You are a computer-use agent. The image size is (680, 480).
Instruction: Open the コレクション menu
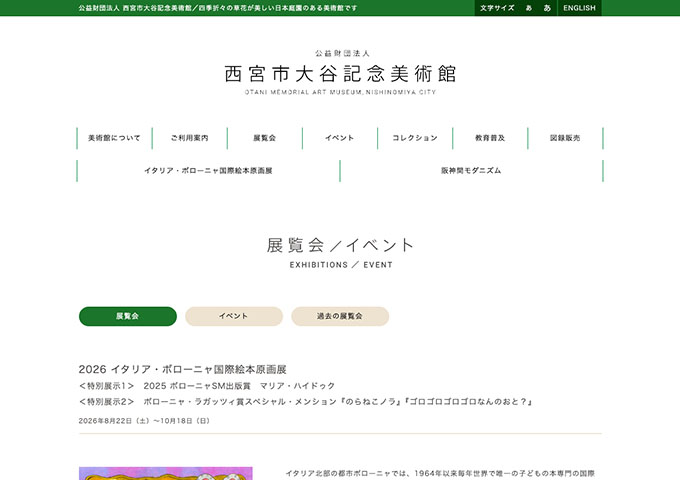point(415,138)
